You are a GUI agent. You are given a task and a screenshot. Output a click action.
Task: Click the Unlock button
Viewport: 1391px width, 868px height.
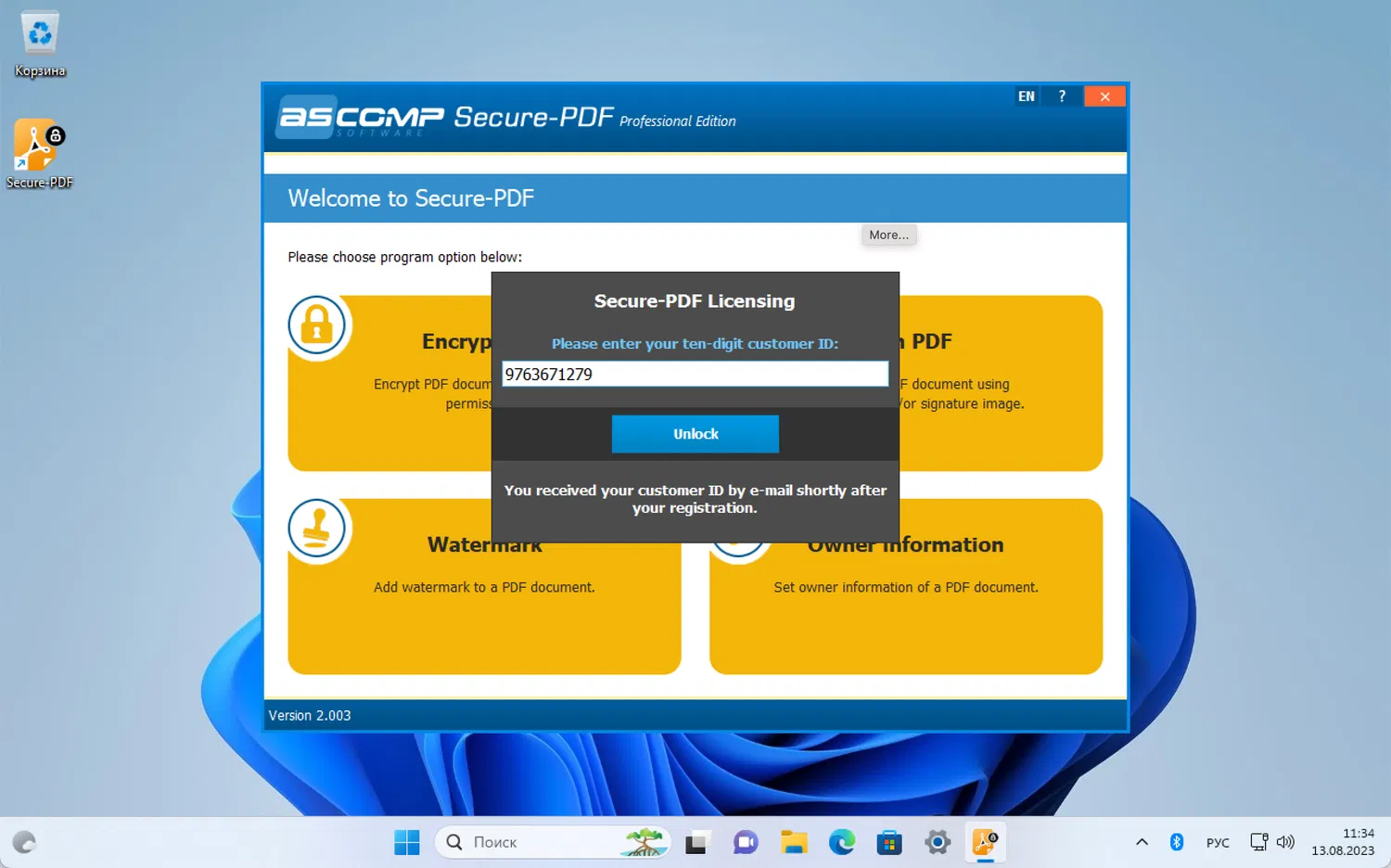695,434
